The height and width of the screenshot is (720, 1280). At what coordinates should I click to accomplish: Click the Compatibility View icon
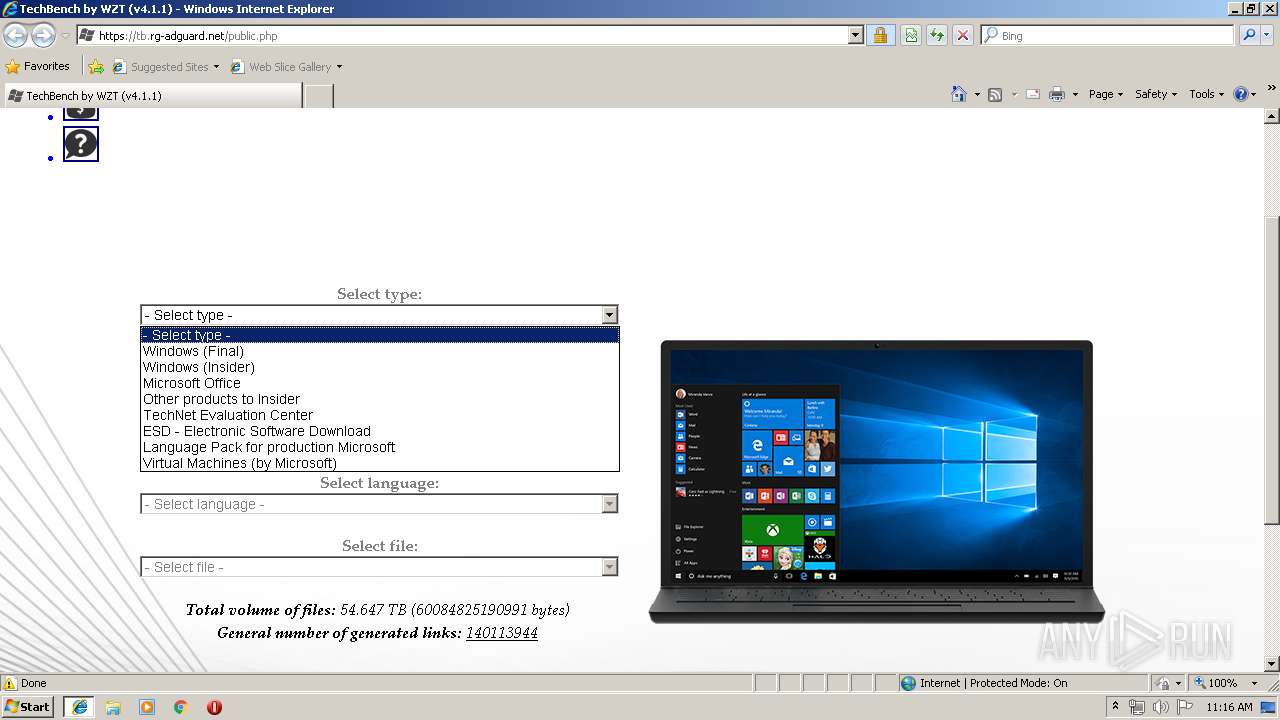tap(911, 35)
